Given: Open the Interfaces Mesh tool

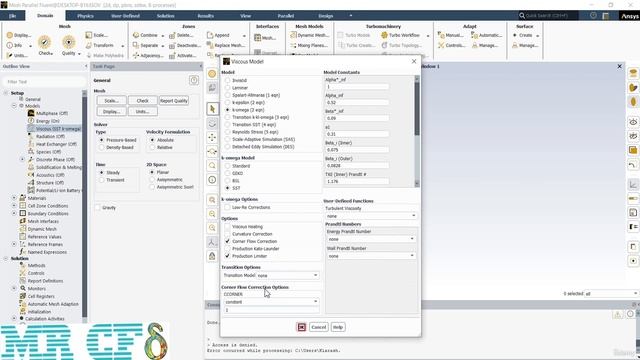Looking at the screenshot, I should pyautogui.click(x=264, y=38).
